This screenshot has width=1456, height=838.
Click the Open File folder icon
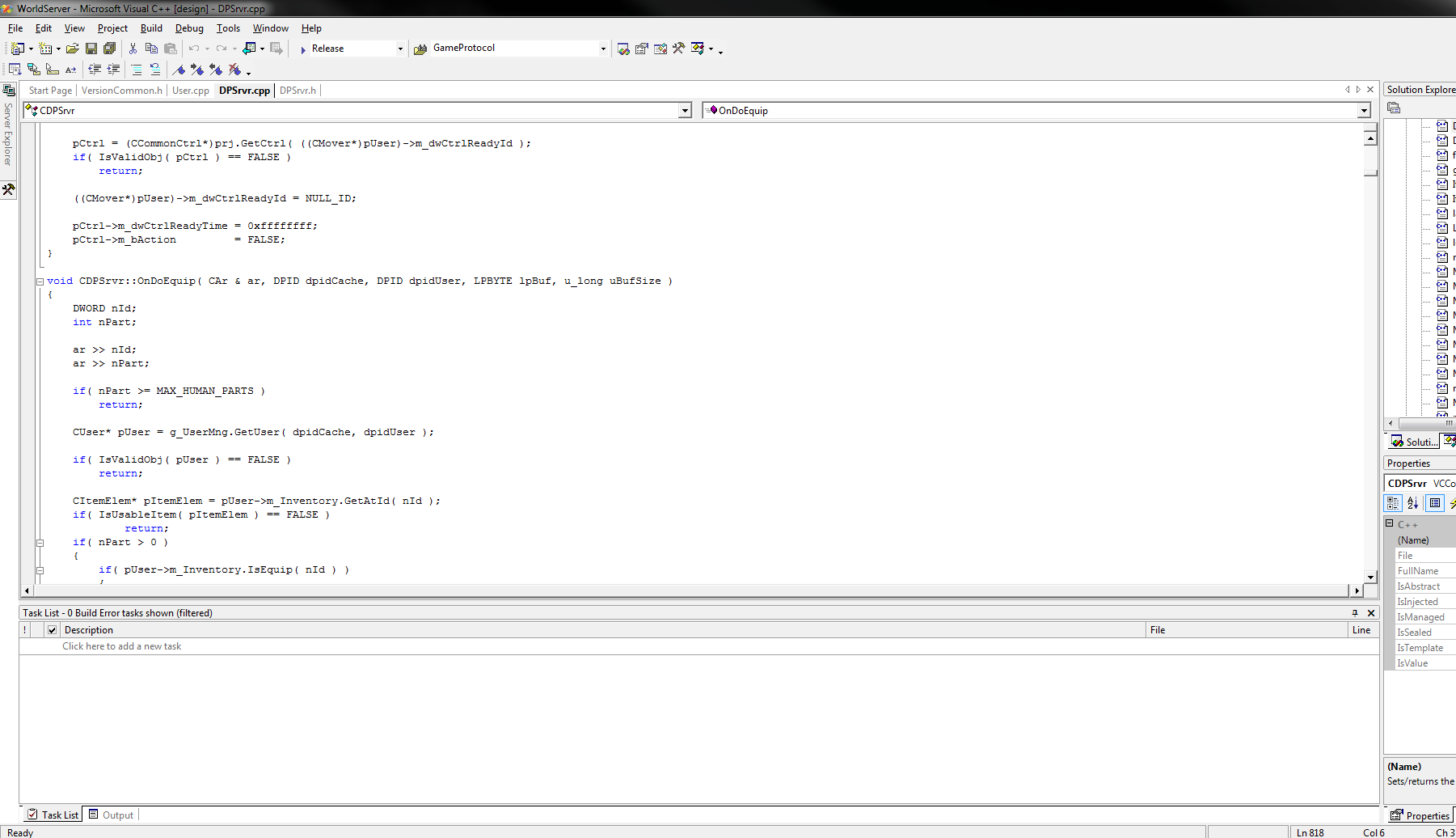72,49
